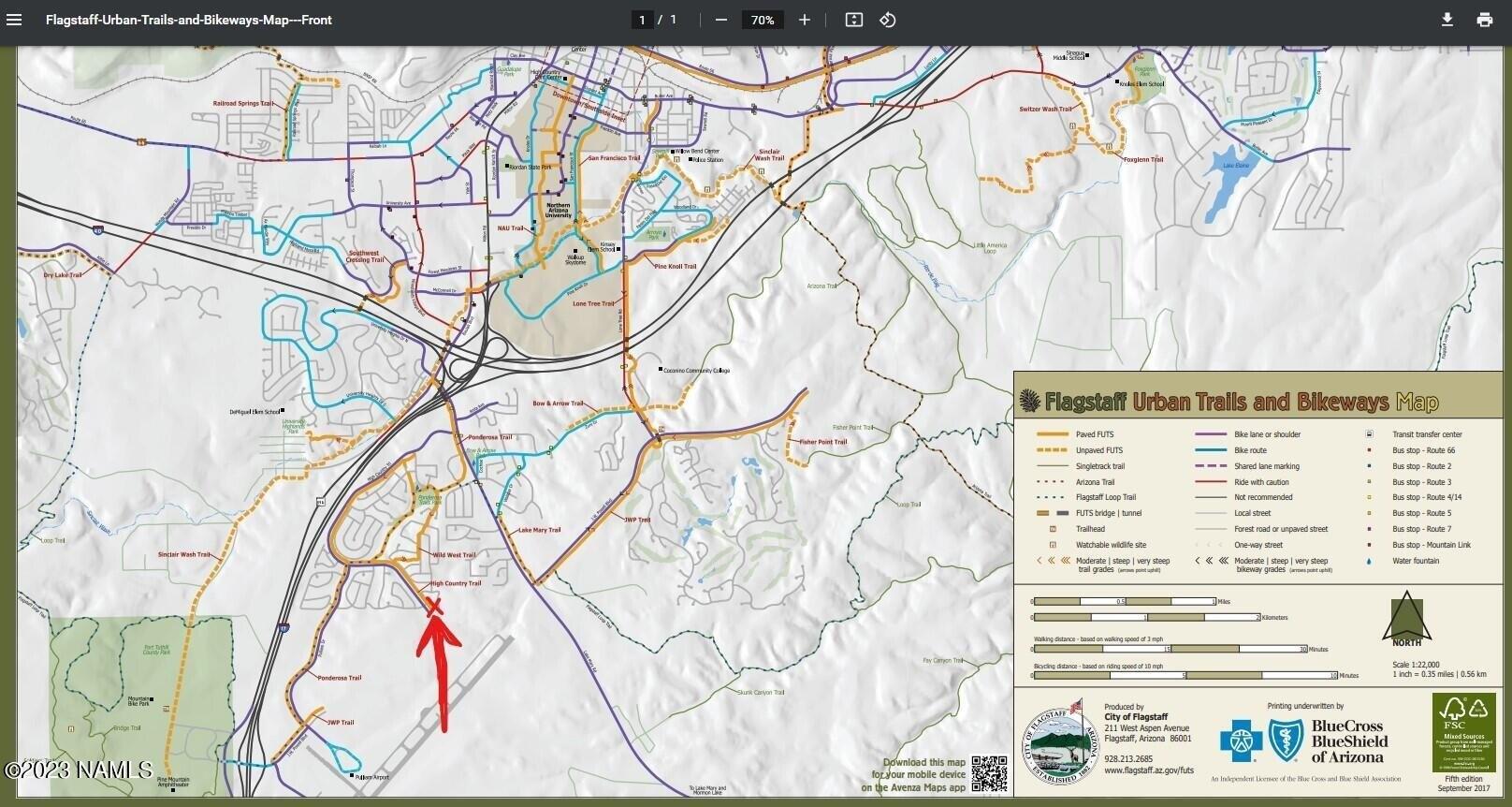Toggle fit to page view
Screen dimensions: 1512x807
pyautogui.click(x=853, y=20)
